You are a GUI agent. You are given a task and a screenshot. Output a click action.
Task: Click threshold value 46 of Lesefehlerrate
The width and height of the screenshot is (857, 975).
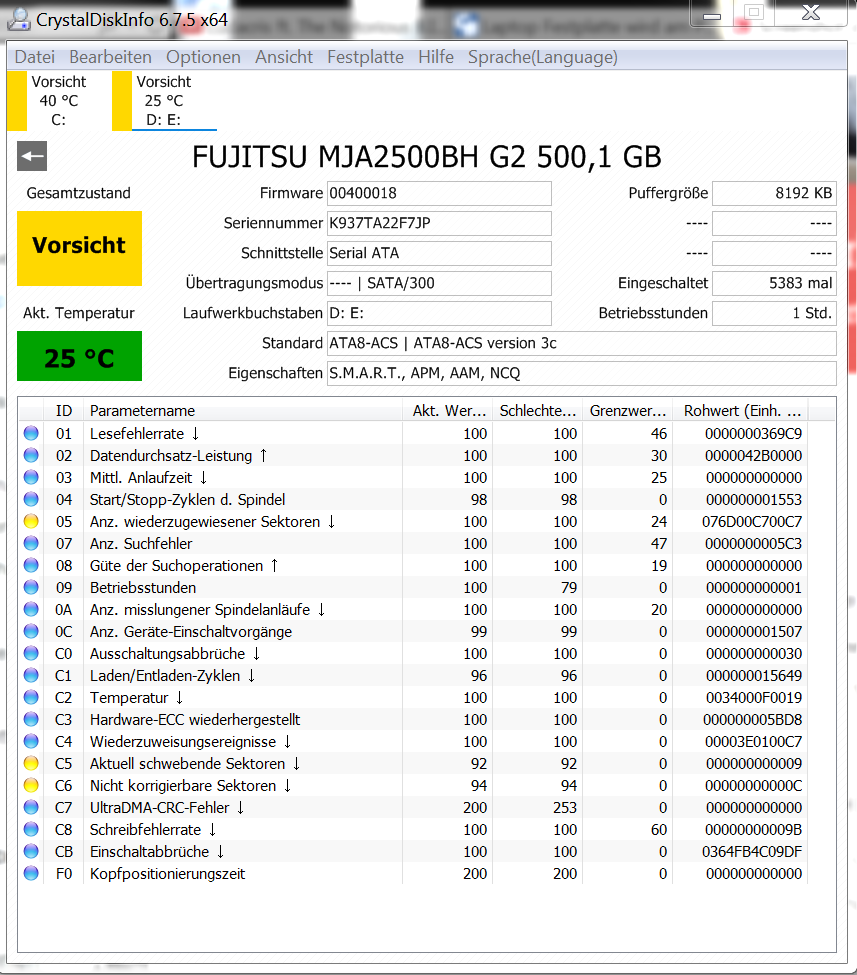point(659,433)
